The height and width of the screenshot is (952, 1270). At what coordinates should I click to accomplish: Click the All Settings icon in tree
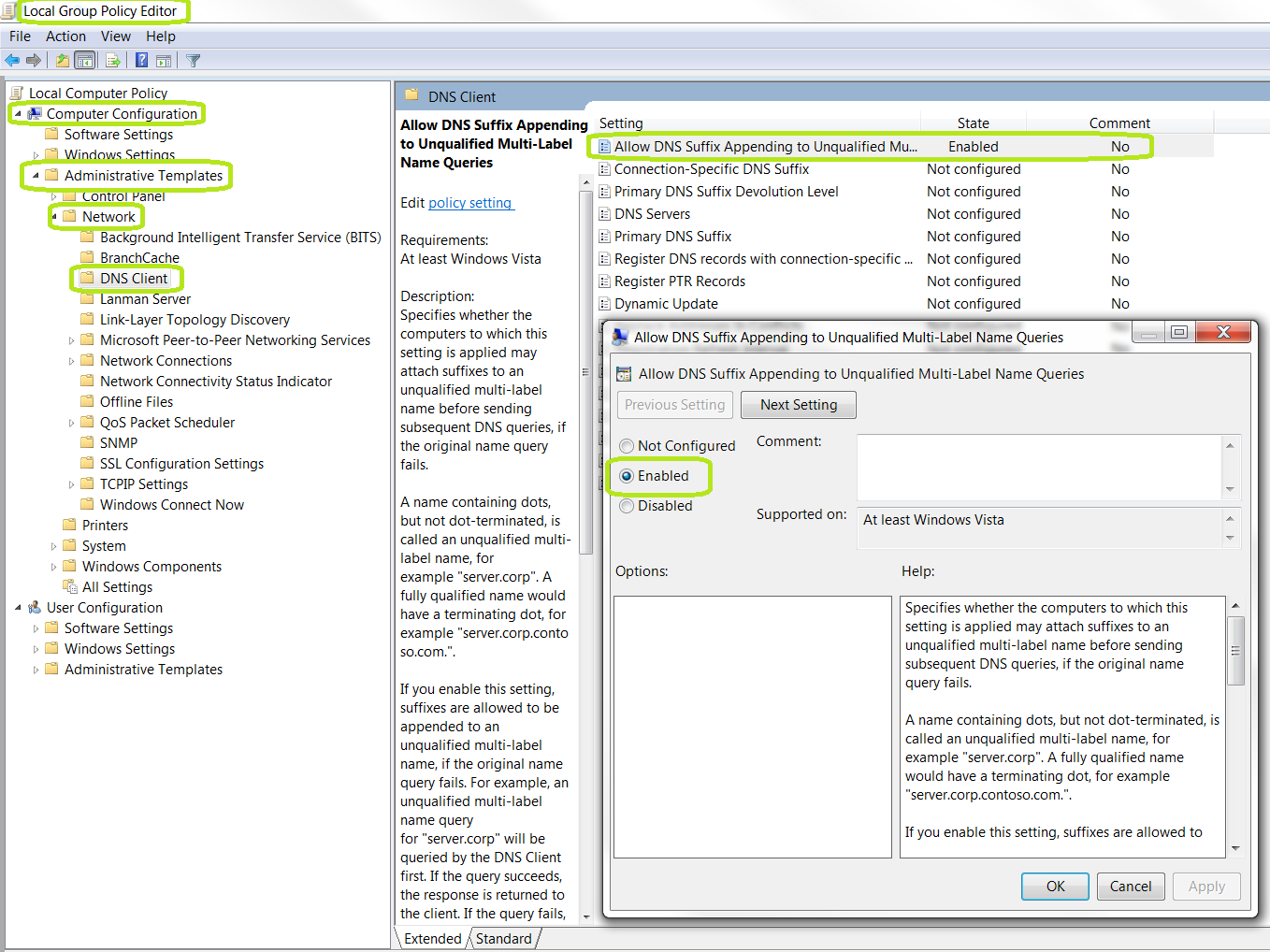(x=70, y=587)
